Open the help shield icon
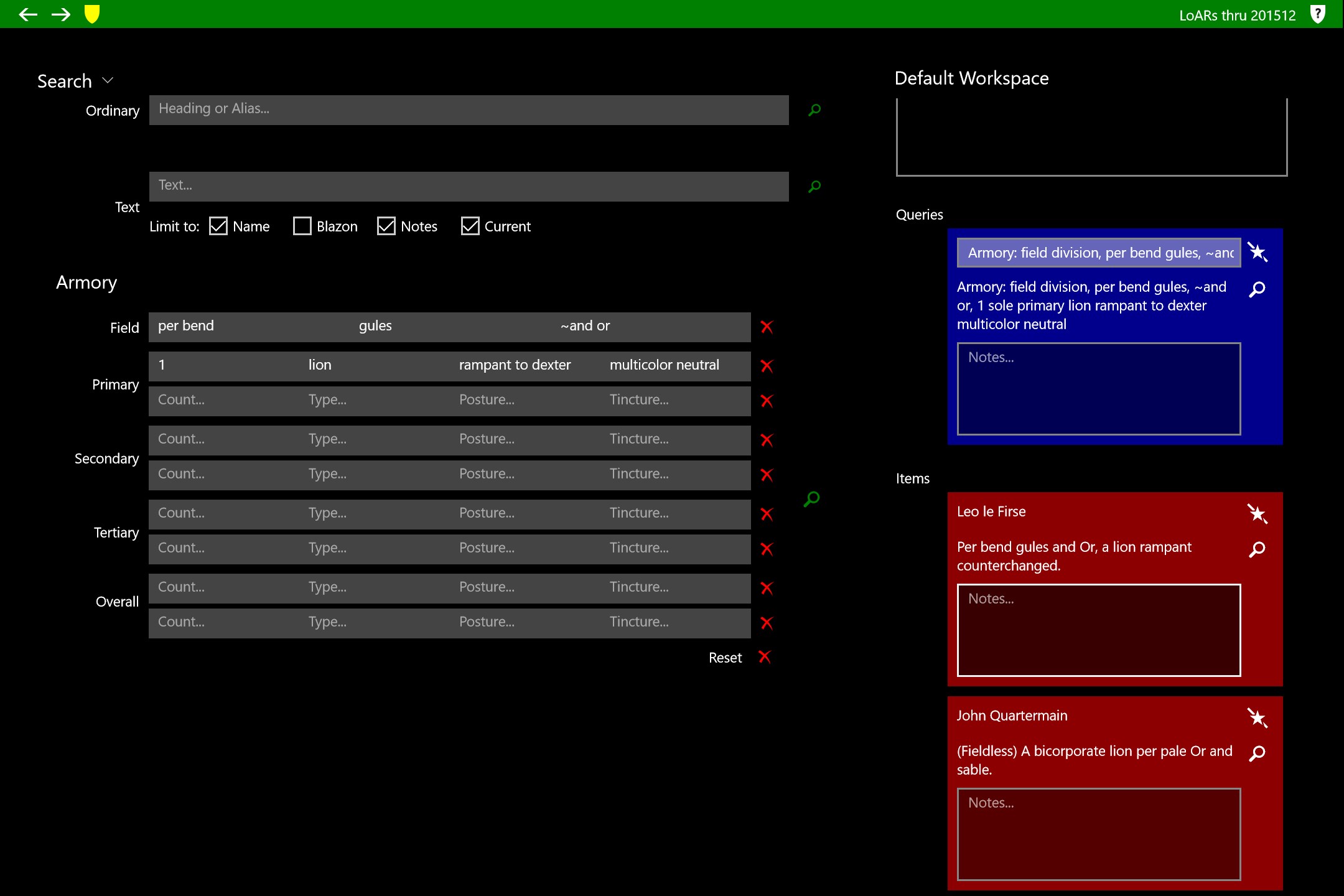Screen dimensions: 1344x896 (x=1317, y=14)
